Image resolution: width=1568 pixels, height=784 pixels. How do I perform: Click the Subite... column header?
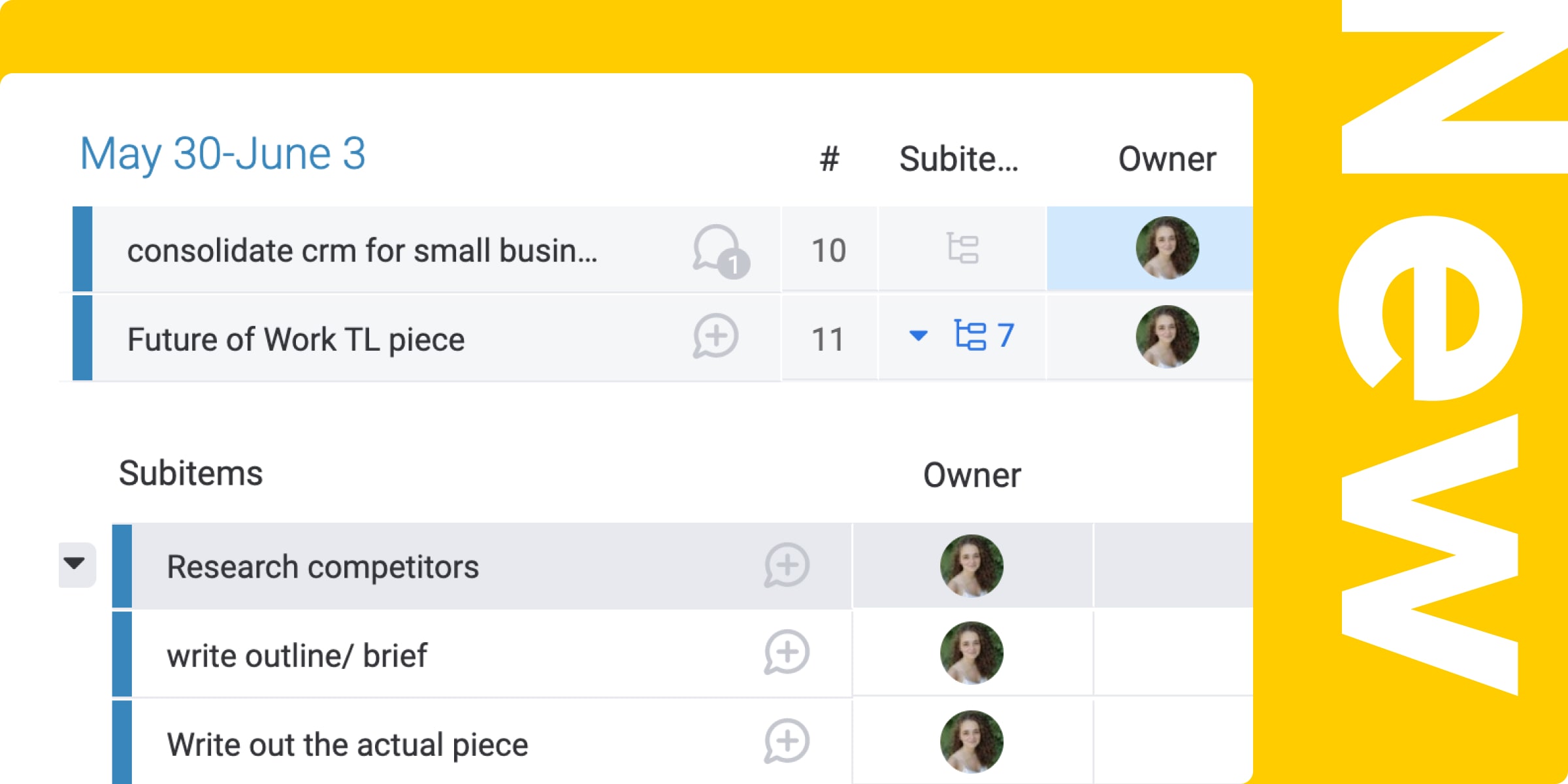pos(958,159)
